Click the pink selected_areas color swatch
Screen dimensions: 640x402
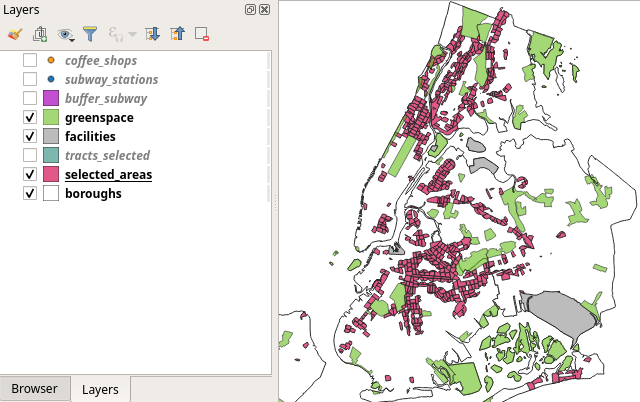tap(51, 174)
